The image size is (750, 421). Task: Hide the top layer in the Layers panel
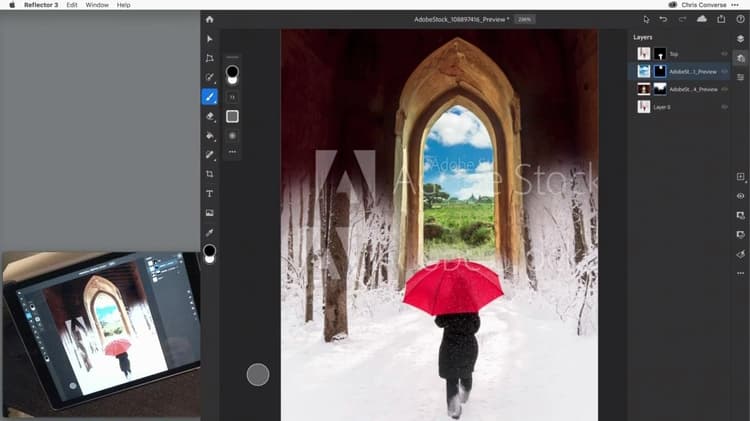[724, 54]
